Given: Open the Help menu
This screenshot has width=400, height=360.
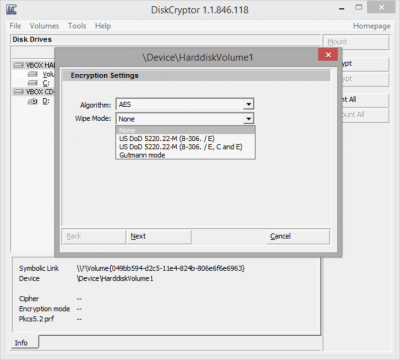Looking at the screenshot, I should coord(103,26).
